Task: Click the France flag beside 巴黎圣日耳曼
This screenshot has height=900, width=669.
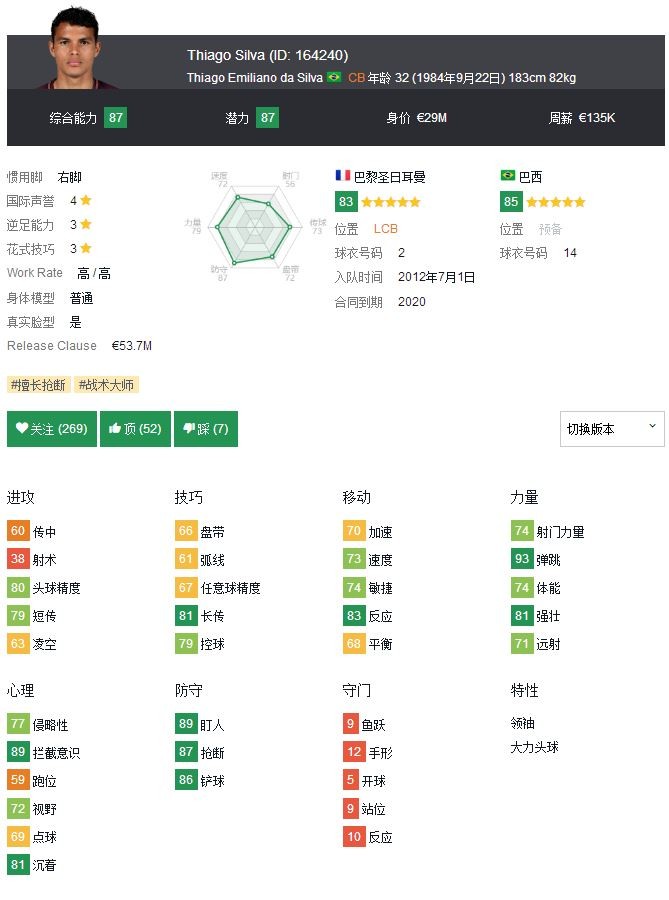Action: 343,176
